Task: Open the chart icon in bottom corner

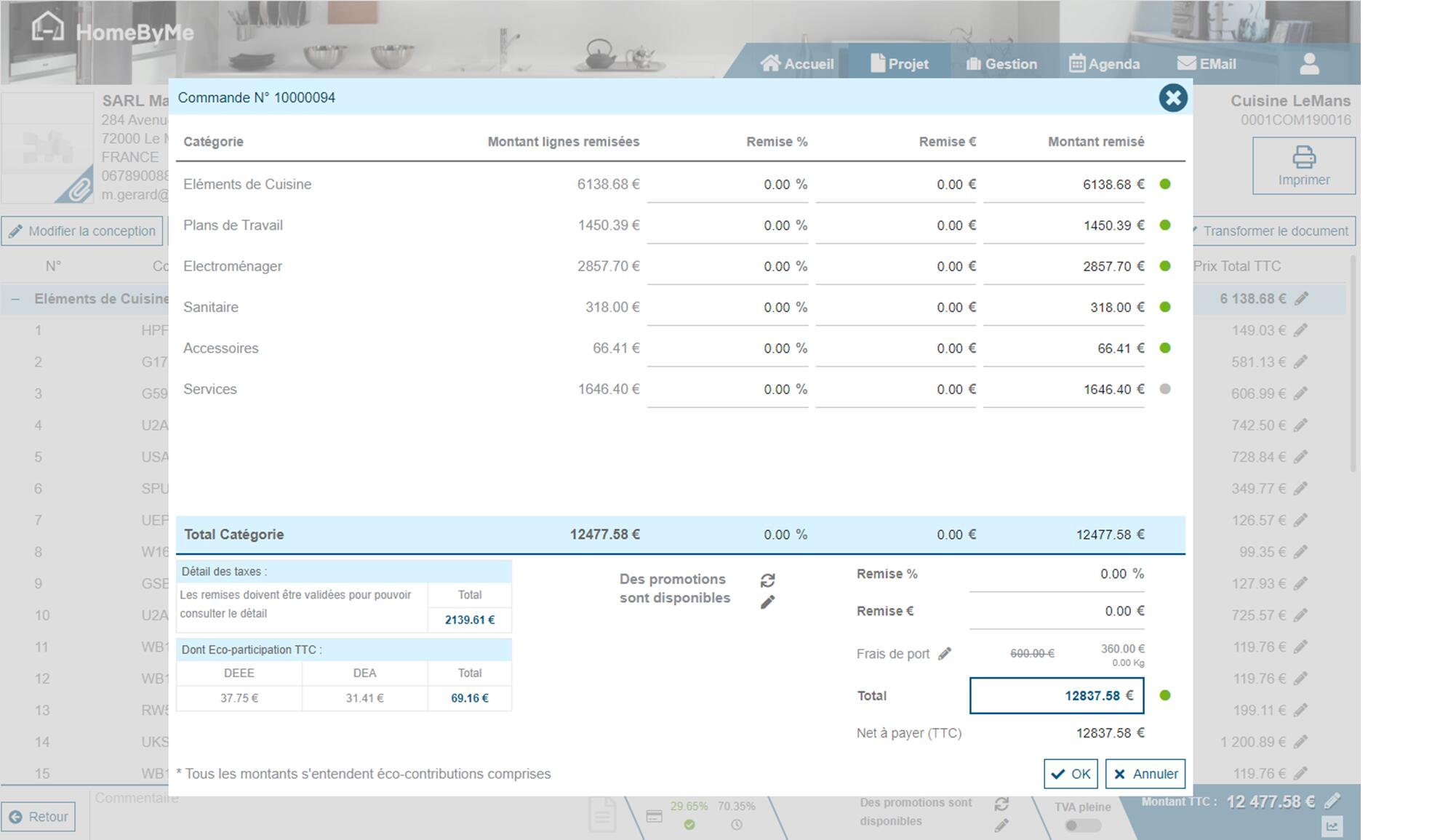Action: [x=1332, y=826]
